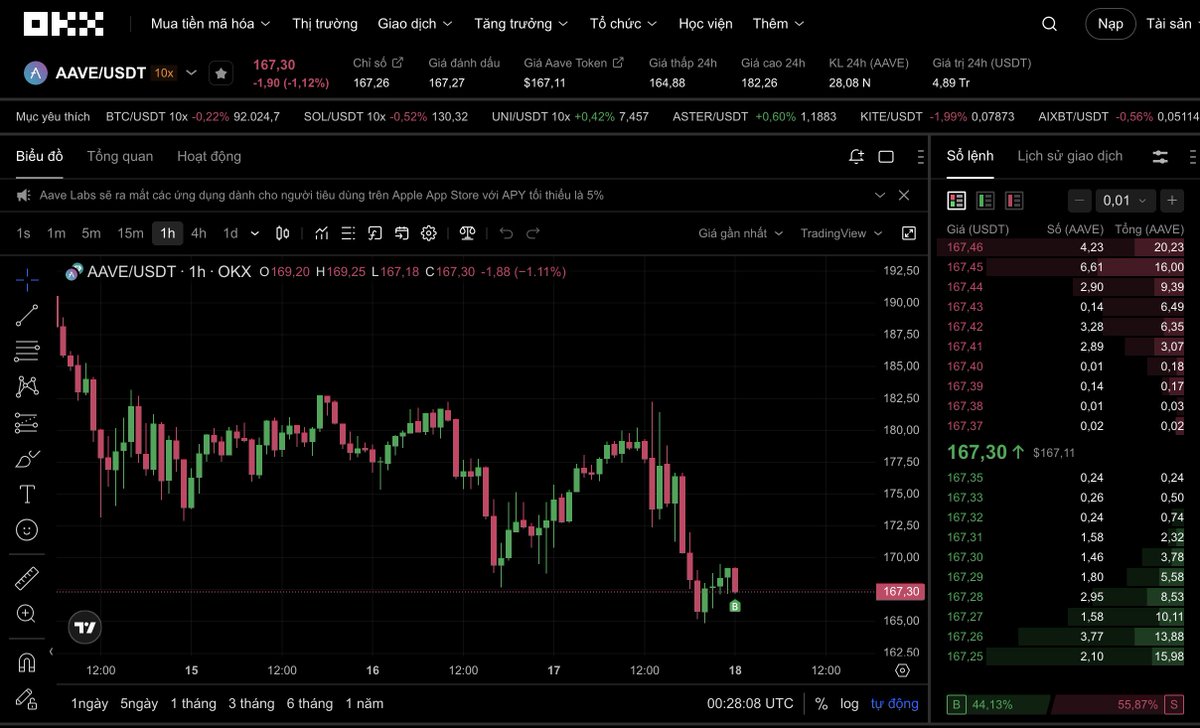Select the trend line drawing tool
This screenshot has width=1200, height=728.
tap(27, 314)
